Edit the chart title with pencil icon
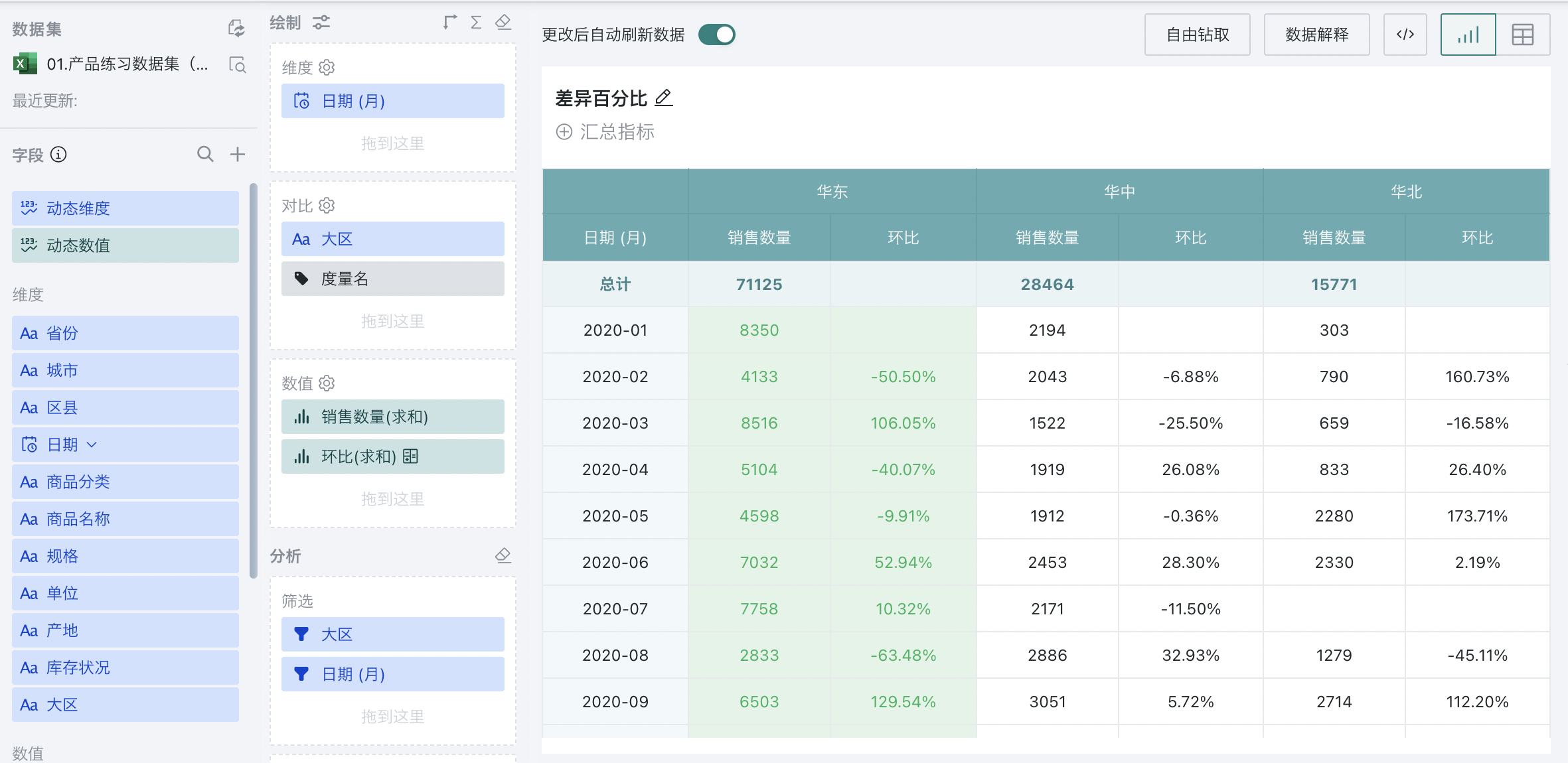1568x763 pixels. coord(663,98)
